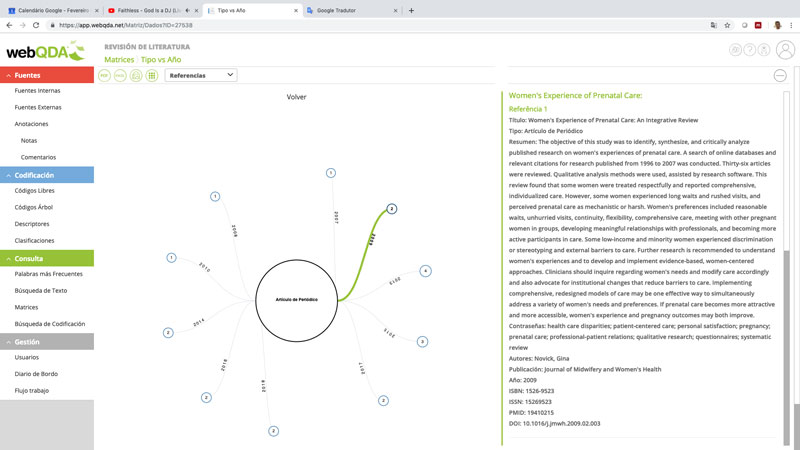Collapse the reference detail panel minus icon
This screenshot has height=450, width=800.
780,76
